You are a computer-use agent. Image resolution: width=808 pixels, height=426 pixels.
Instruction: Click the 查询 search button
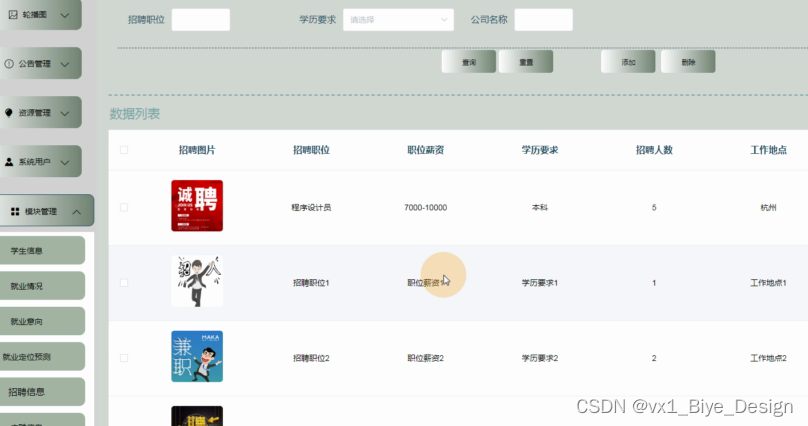(469, 62)
